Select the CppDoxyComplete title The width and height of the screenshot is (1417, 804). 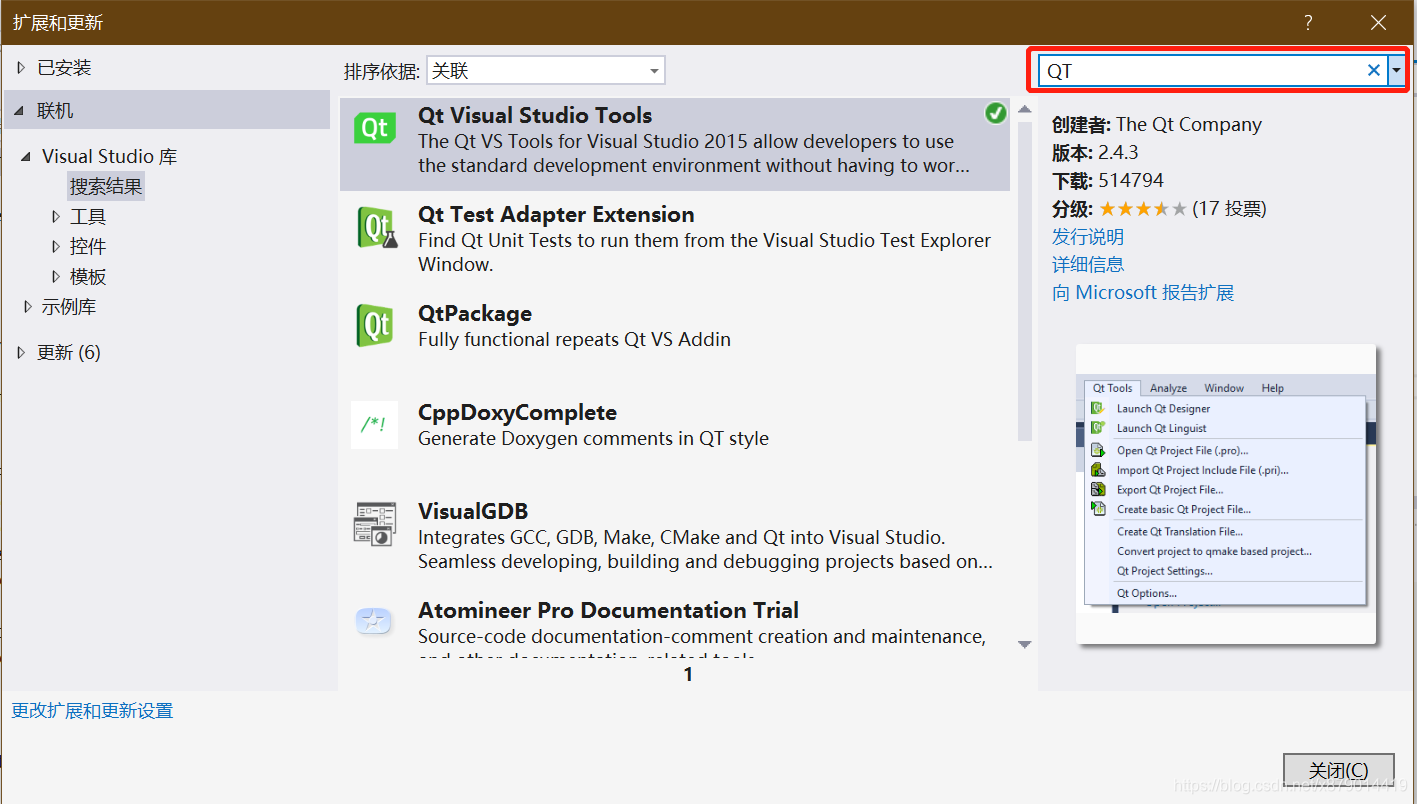coord(517,413)
